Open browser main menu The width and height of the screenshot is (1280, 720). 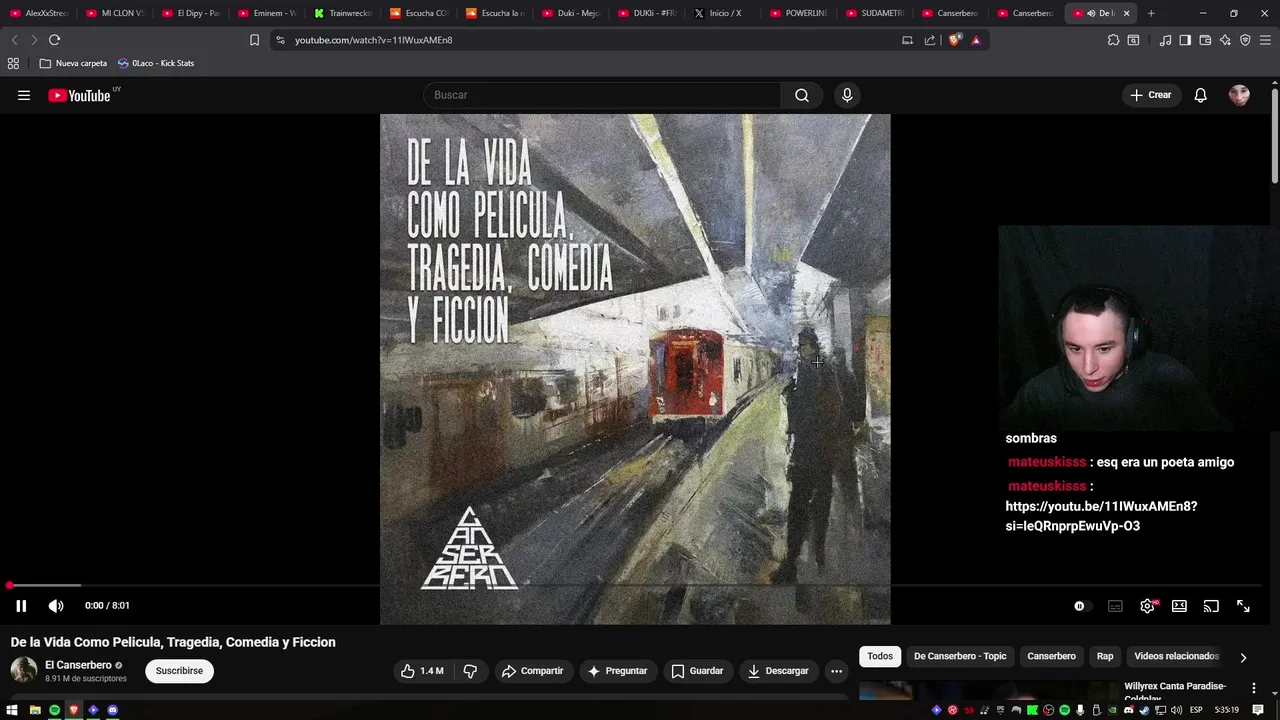click(1266, 40)
